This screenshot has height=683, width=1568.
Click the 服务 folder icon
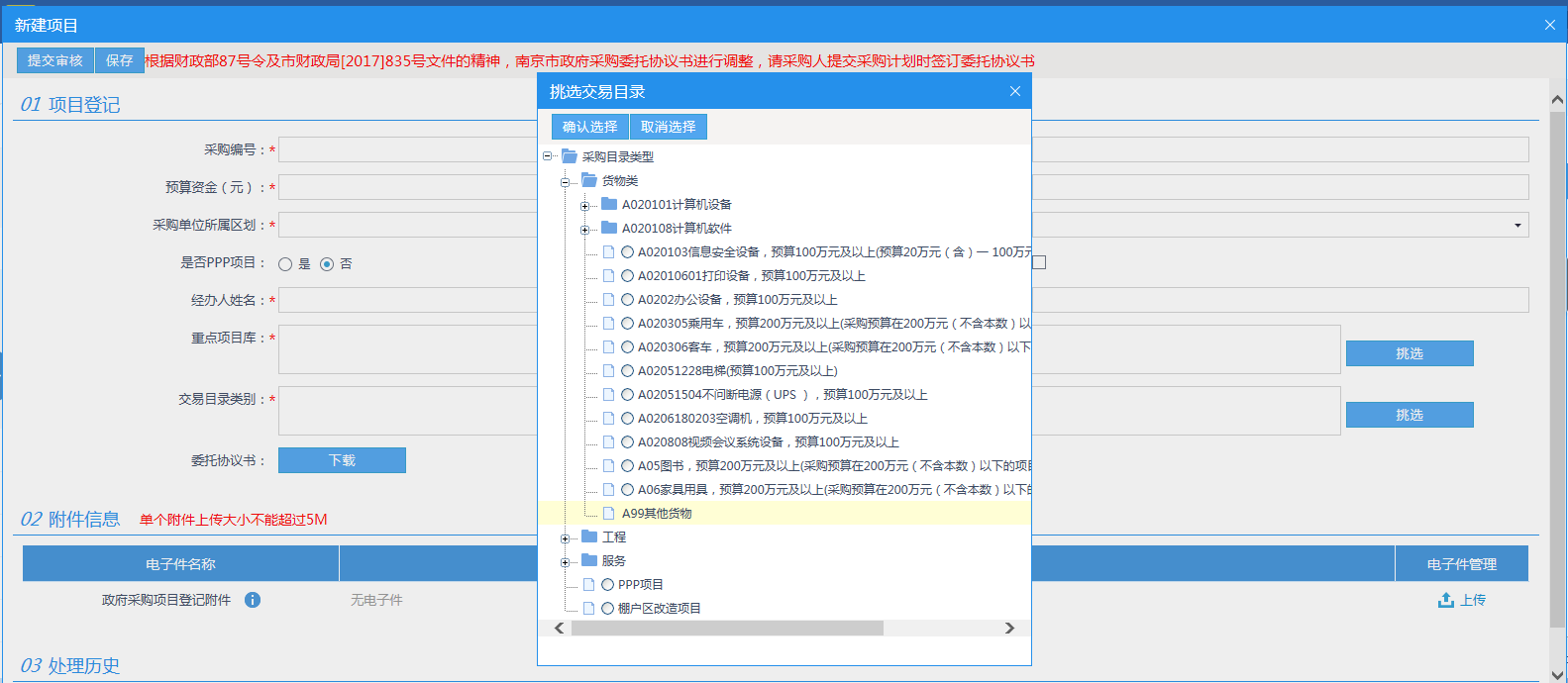point(589,560)
